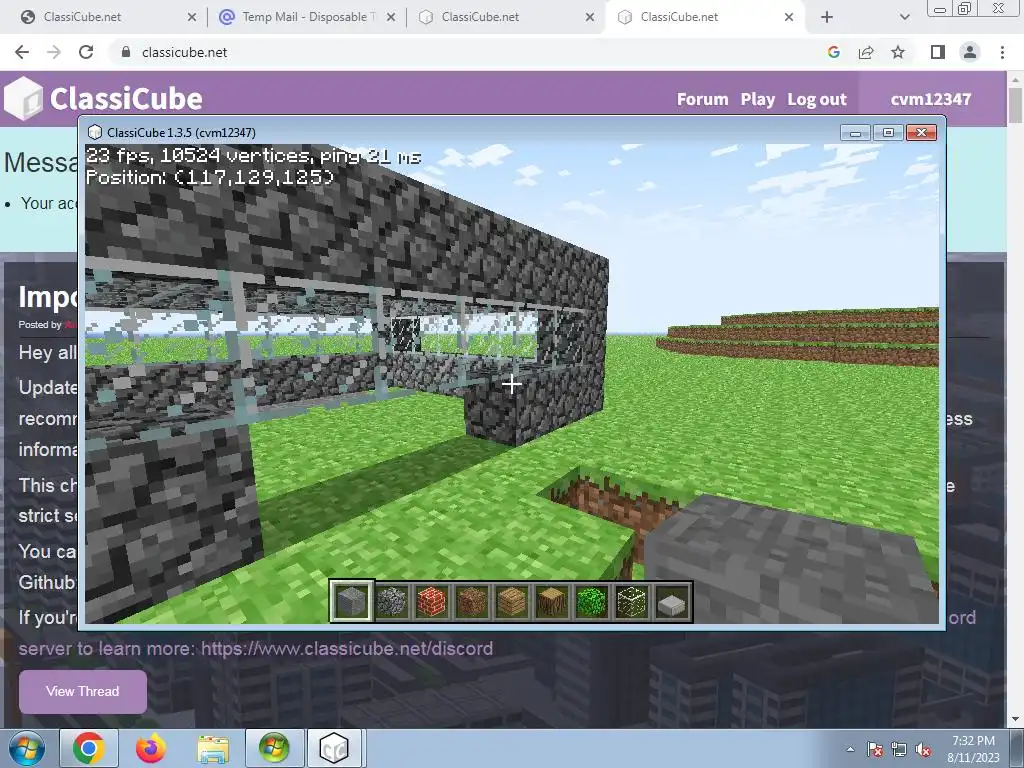
Task: Select the stone slab in hotbar
Action: tap(671, 601)
